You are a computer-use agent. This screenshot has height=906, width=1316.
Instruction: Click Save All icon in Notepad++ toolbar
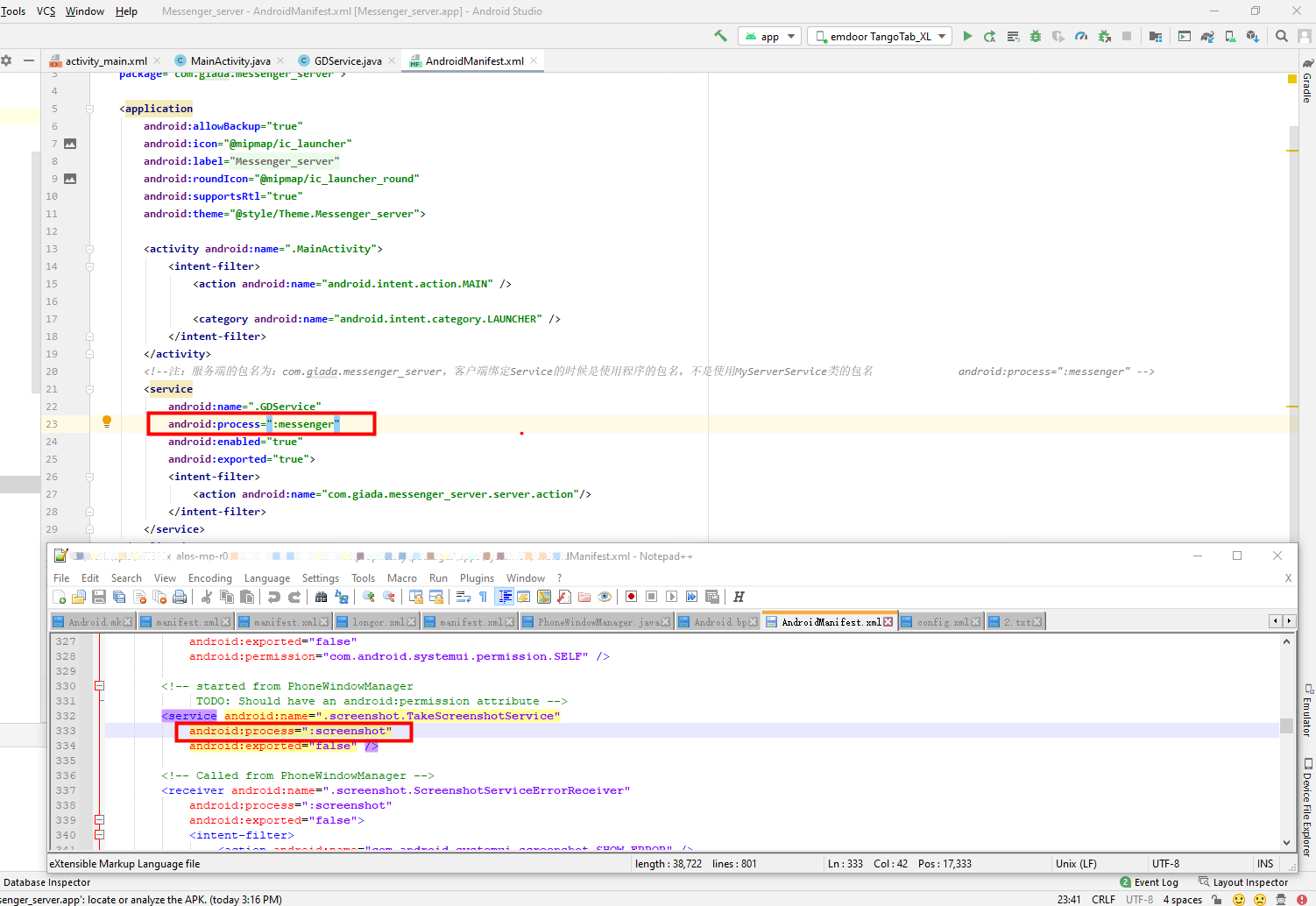[x=118, y=597]
